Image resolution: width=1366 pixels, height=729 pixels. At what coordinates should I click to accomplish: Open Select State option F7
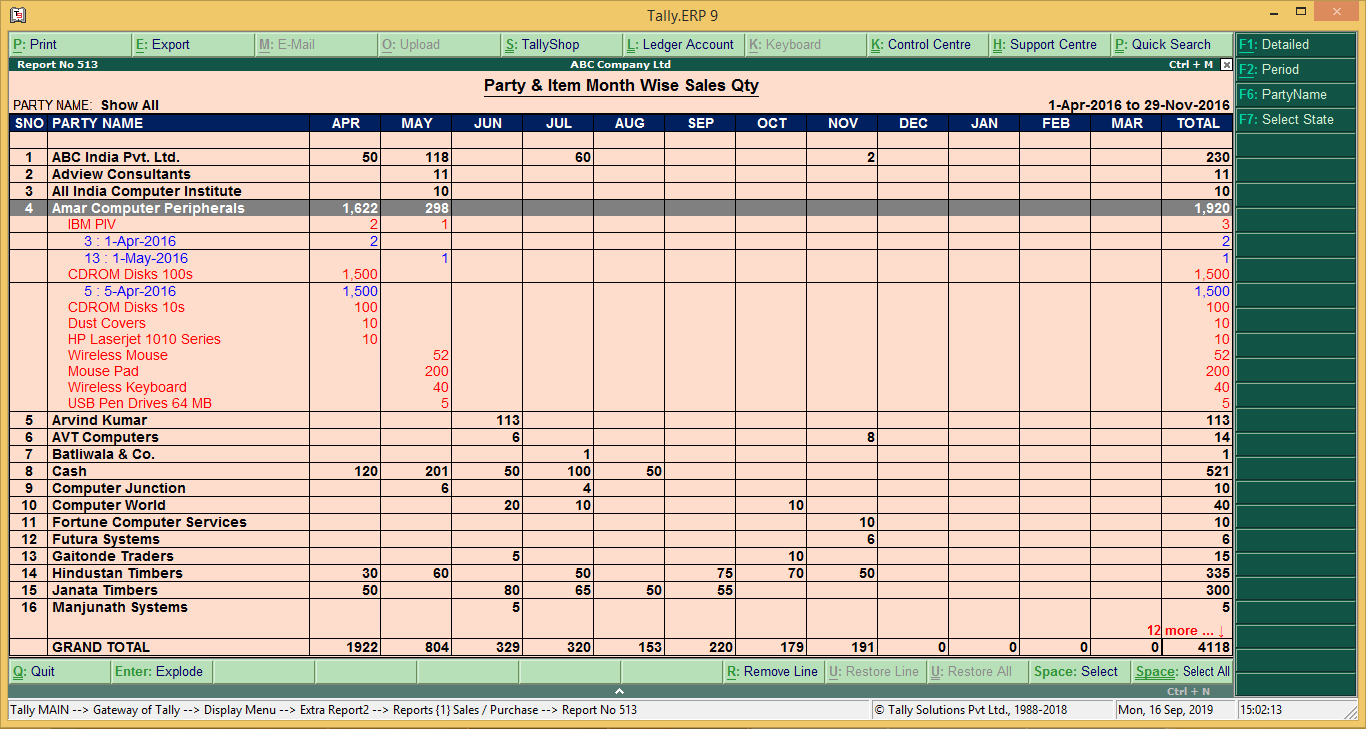coord(1295,119)
